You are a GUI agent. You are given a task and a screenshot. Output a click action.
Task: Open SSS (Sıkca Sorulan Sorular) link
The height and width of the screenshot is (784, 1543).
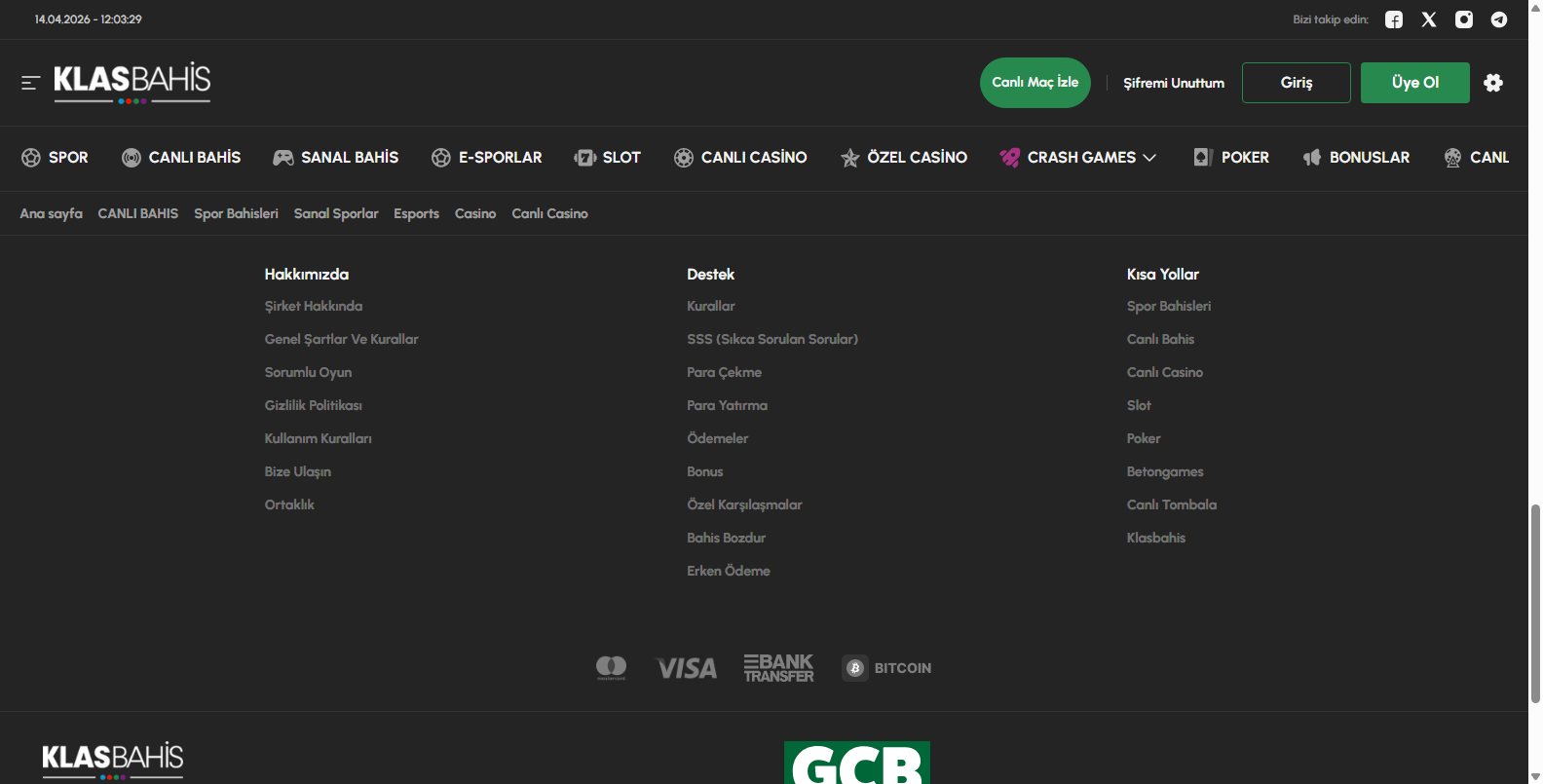point(772,339)
